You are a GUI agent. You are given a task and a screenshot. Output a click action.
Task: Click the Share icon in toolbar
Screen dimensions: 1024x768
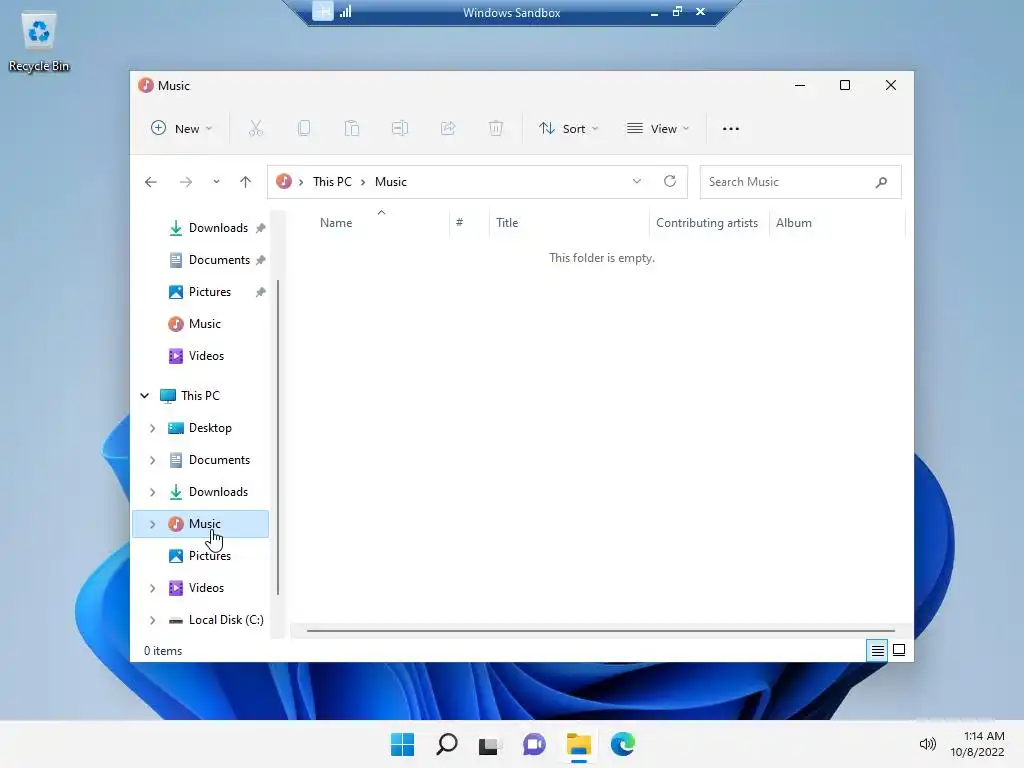click(x=448, y=129)
